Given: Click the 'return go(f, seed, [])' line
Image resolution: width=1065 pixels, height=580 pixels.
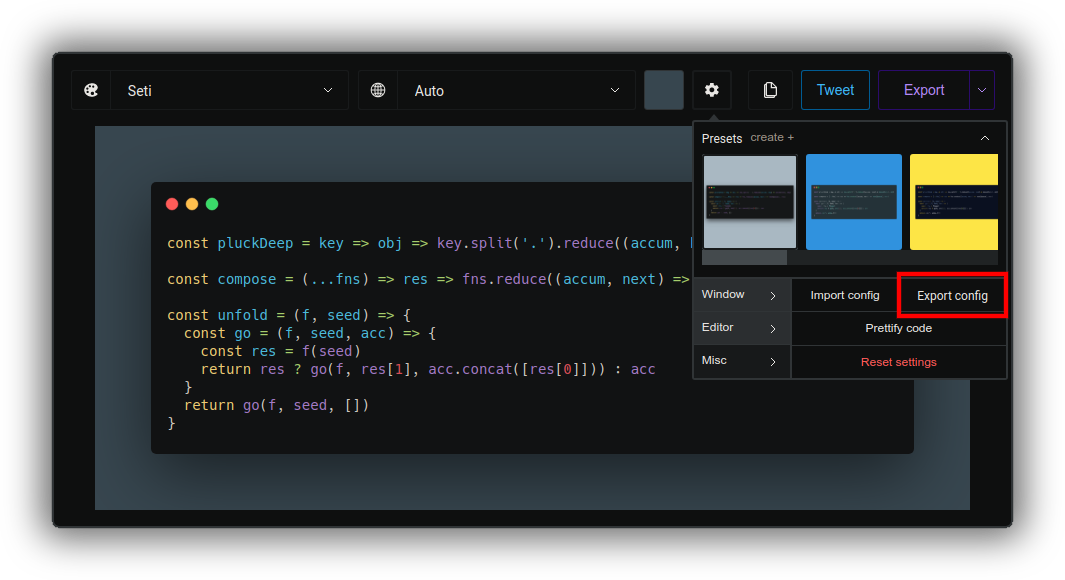Looking at the screenshot, I should pos(276,405).
